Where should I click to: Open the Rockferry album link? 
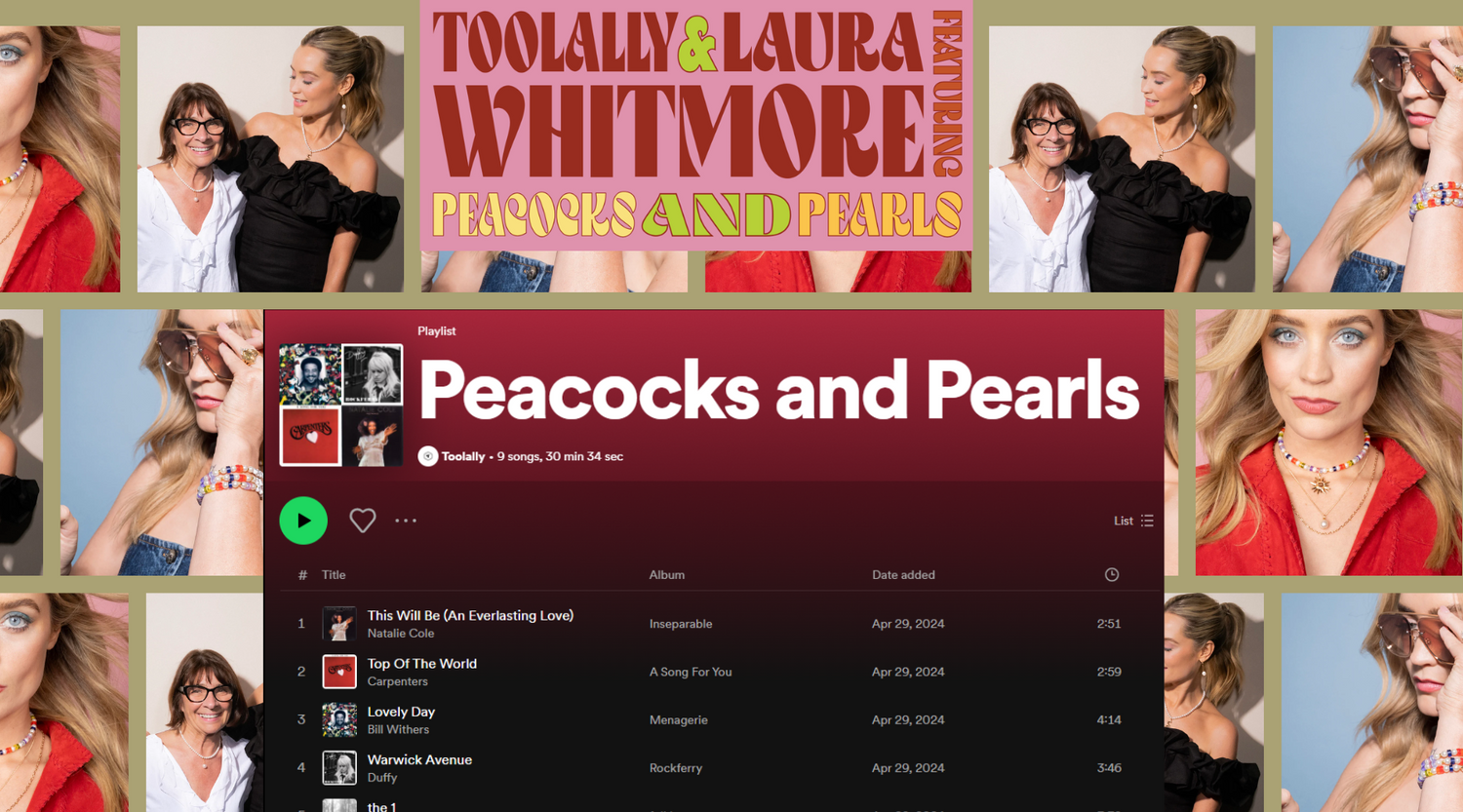675,768
